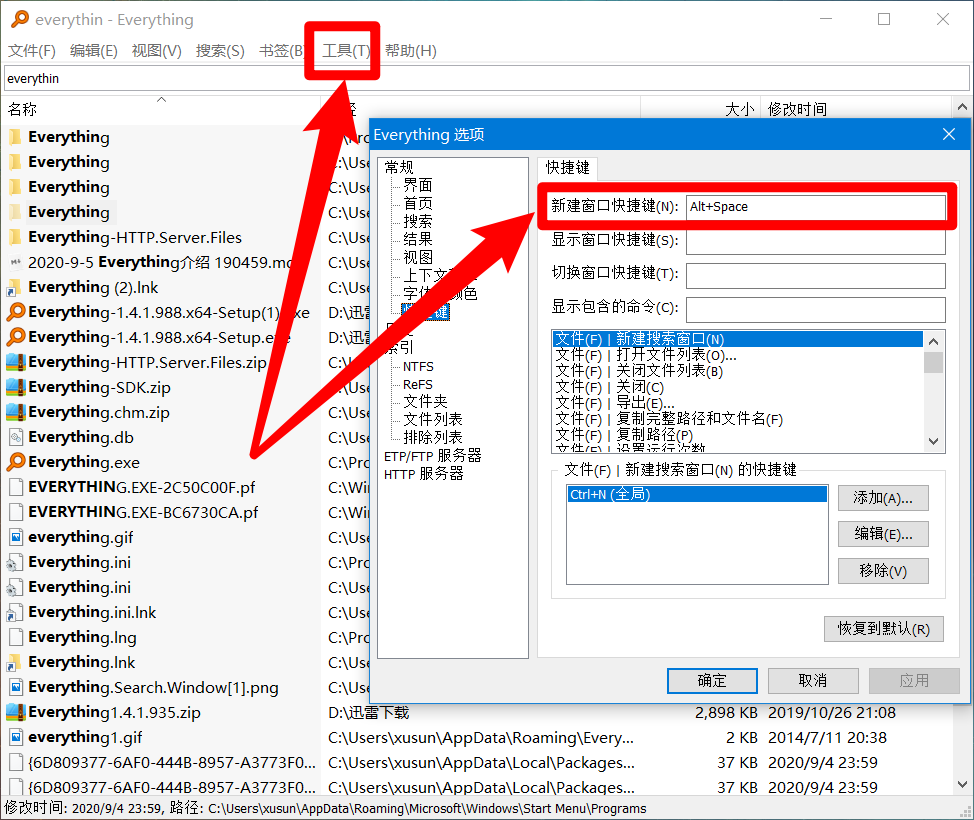Select the HTTP 服务器 tree item
This screenshot has width=974, height=820.
pyautogui.click(x=424, y=474)
